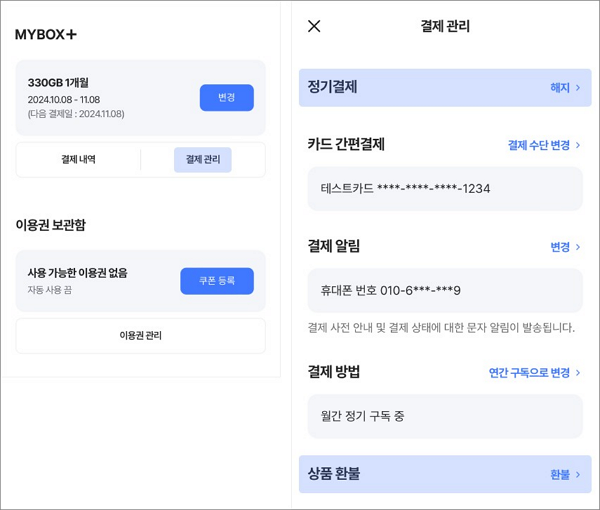This screenshot has width=600, height=510.
Task: Open 이용권 관리 button
Action: [x=140, y=336]
